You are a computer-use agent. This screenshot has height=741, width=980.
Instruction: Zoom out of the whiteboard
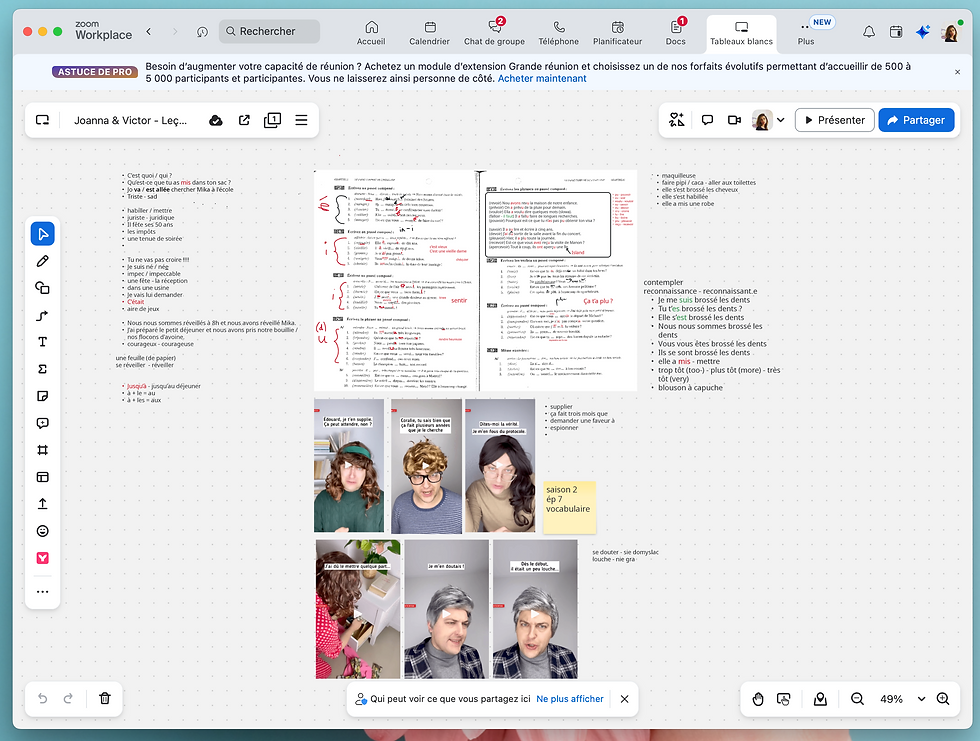click(x=858, y=699)
